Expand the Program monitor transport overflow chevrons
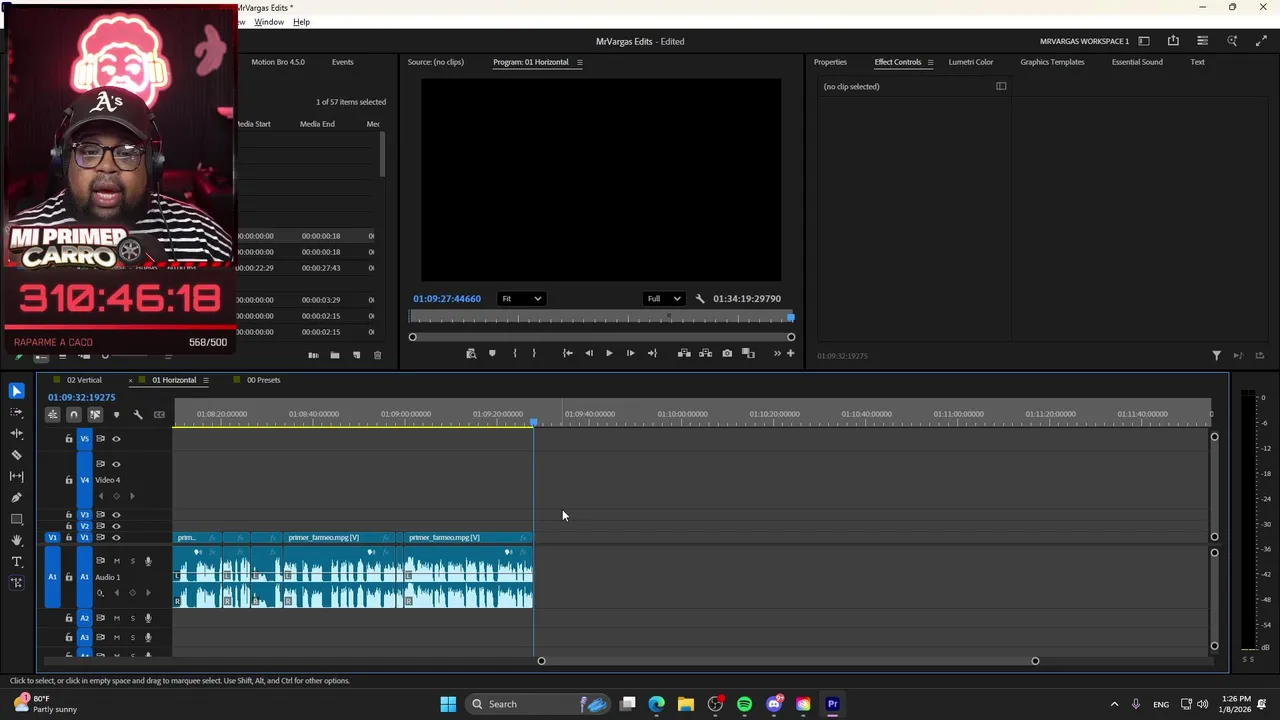Screen dimensions: 1280x720 [x=777, y=353]
